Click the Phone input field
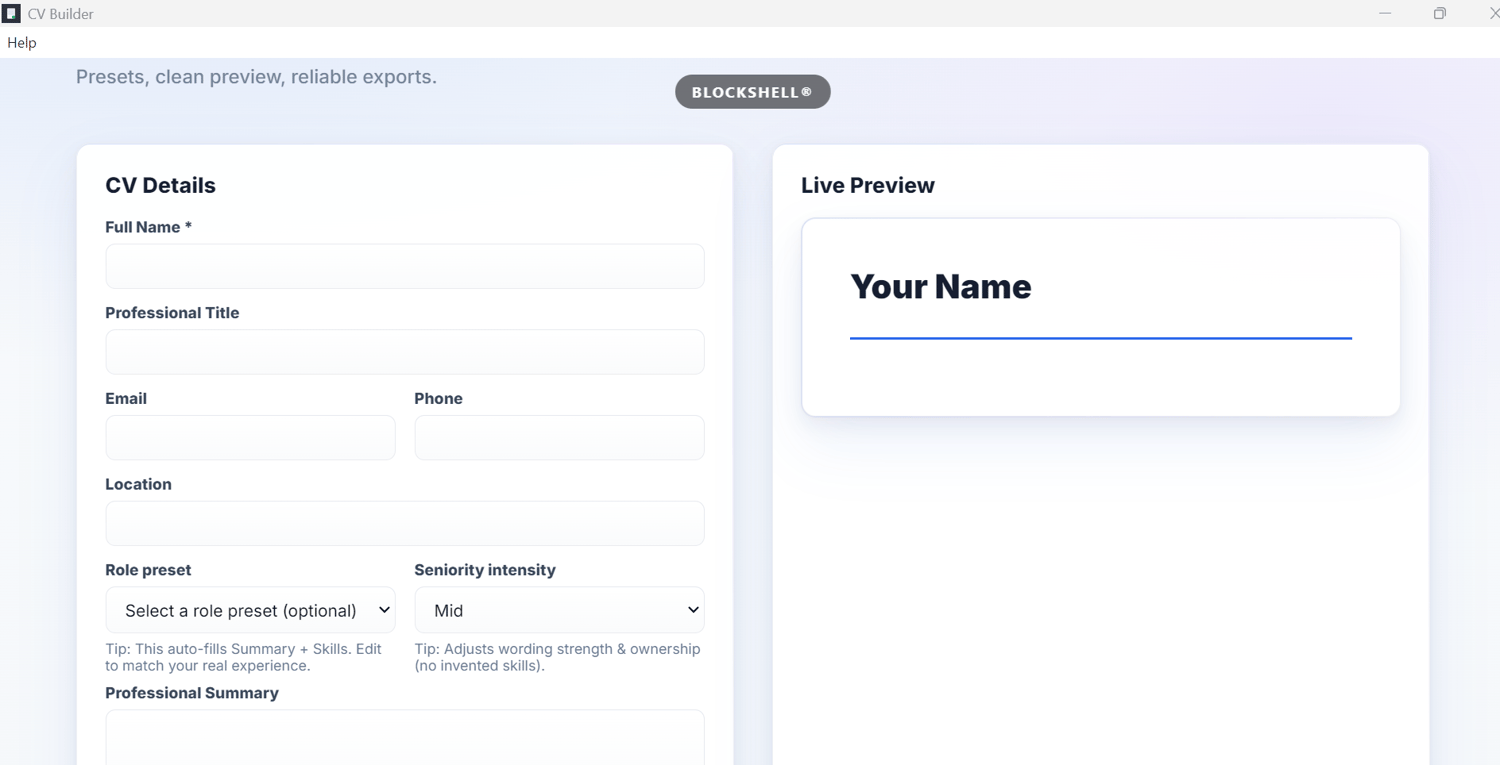 pyautogui.click(x=559, y=438)
